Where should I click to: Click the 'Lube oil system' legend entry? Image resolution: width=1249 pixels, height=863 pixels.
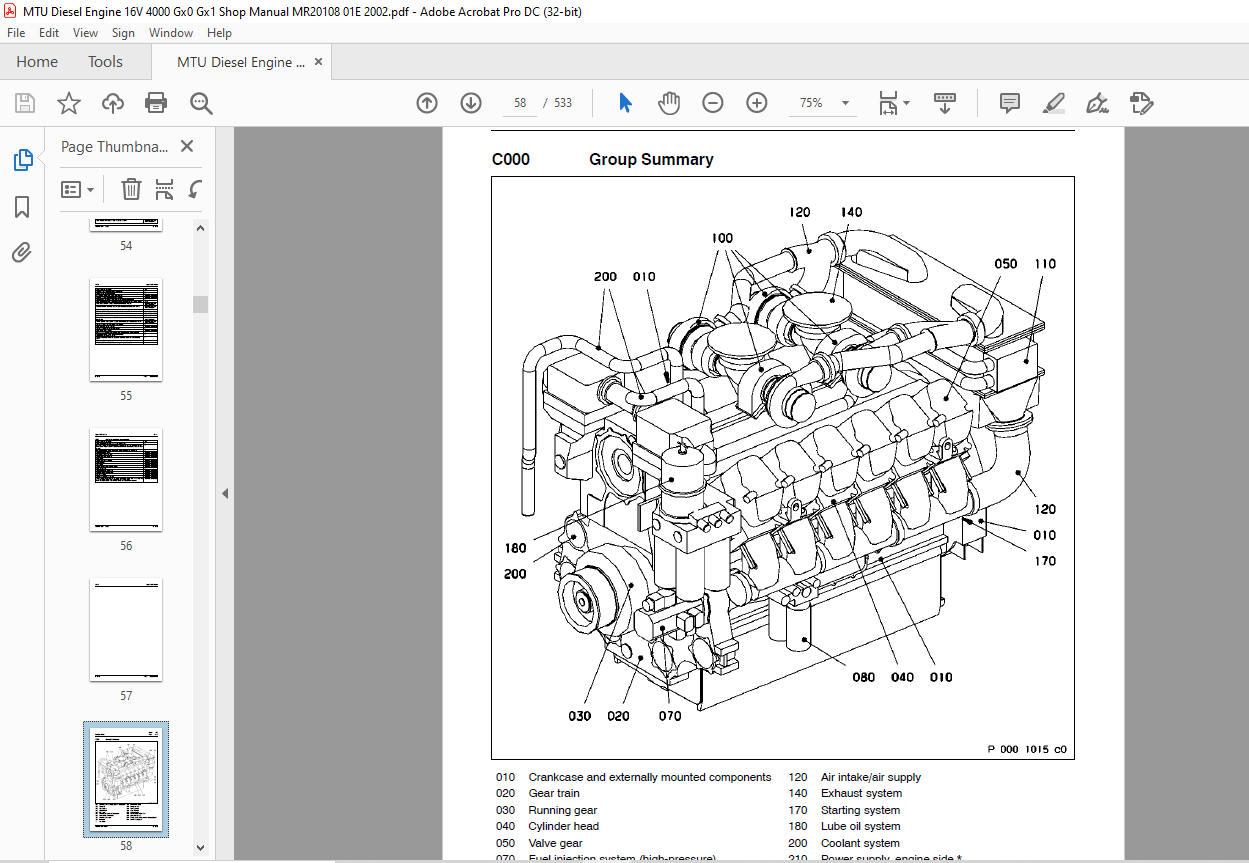861,826
